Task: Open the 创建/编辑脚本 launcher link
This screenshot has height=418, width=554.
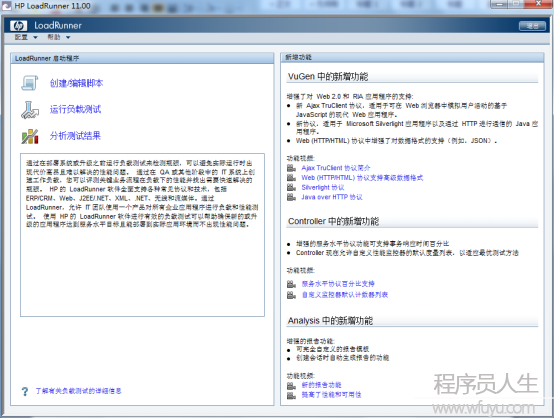Action: tap(76, 83)
